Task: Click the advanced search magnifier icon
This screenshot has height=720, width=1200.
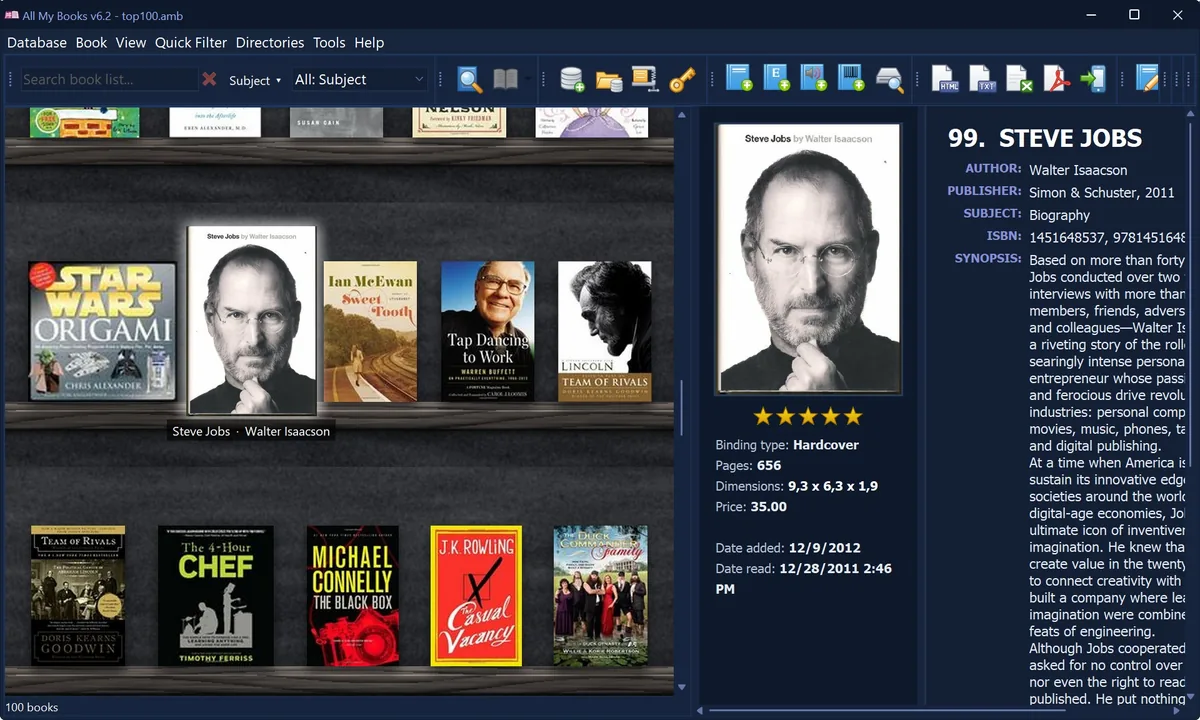Action: coord(469,80)
